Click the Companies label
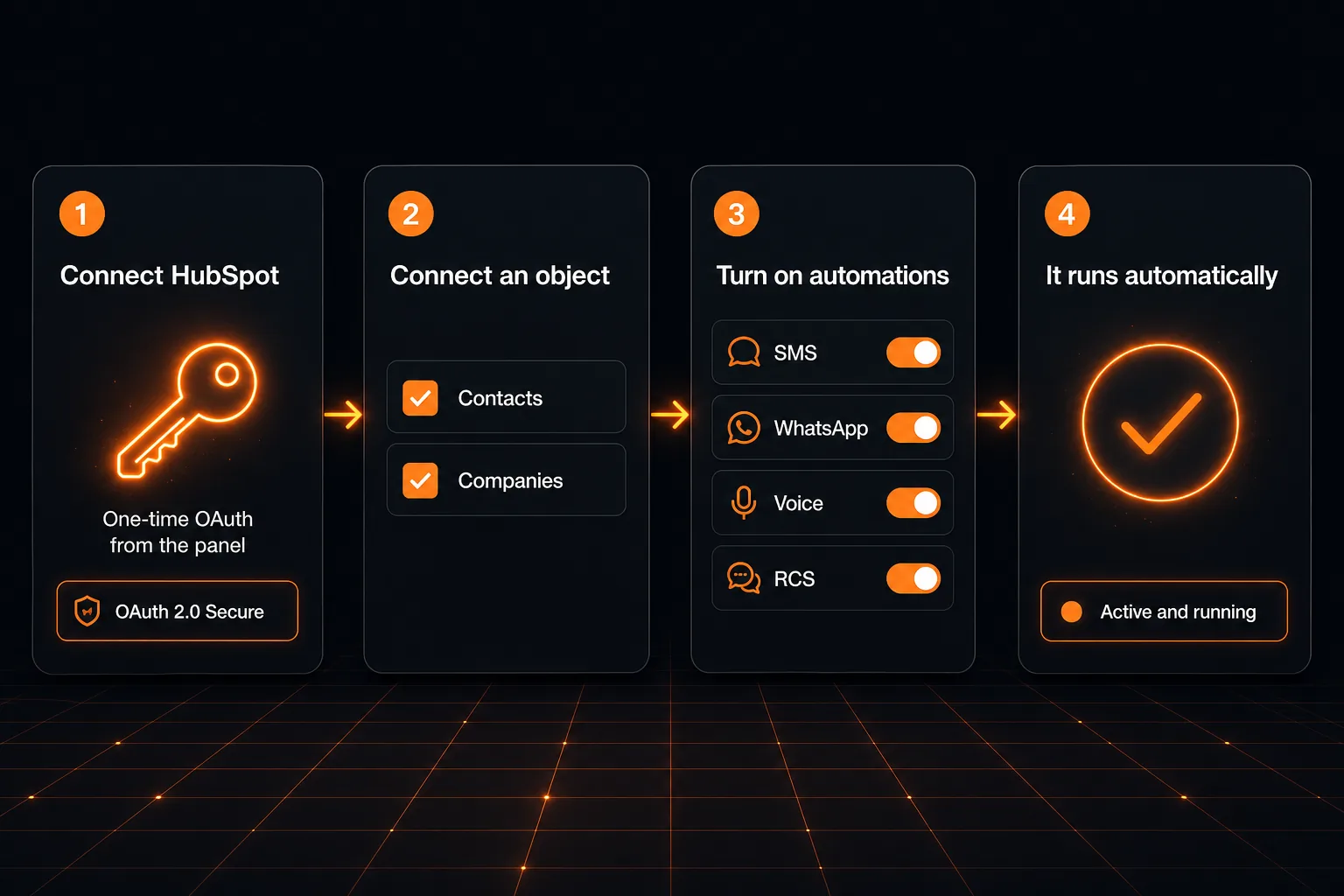The height and width of the screenshot is (896, 1344). [510, 480]
